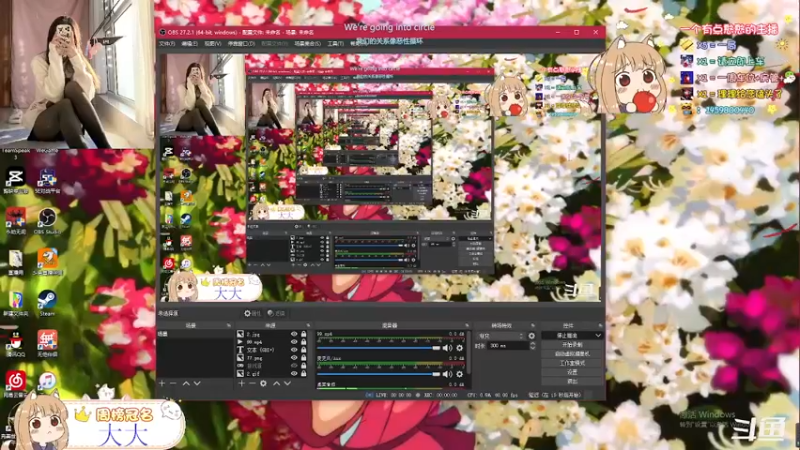Click the 300 ms duration input field

pyautogui.click(x=507, y=345)
